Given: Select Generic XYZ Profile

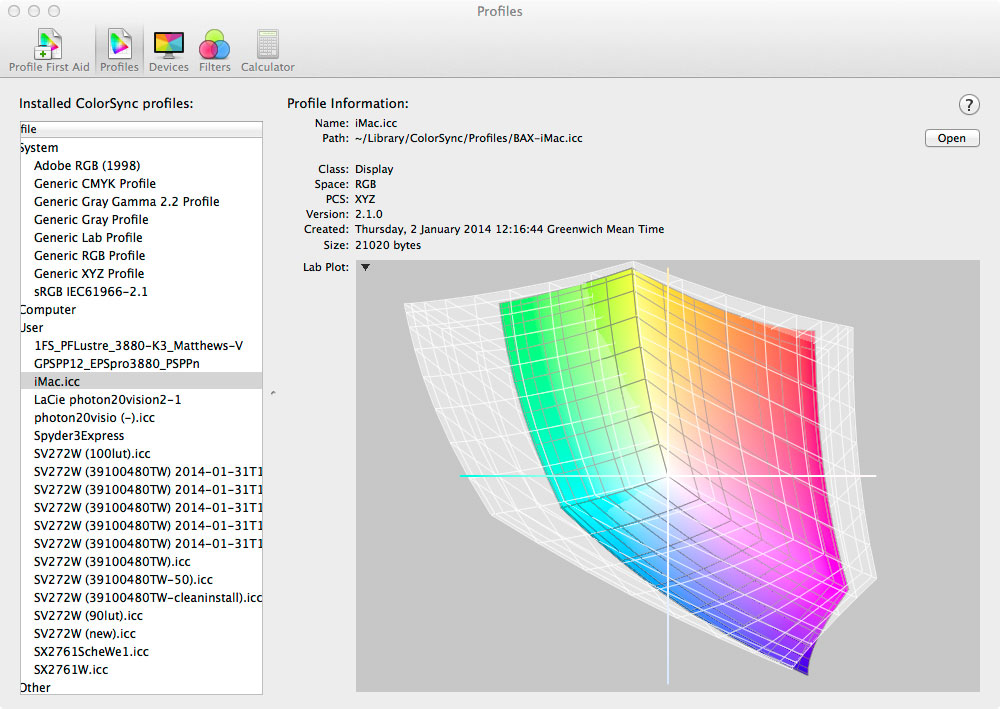Looking at the screenshot, I should pyautogui.click(x=141, y=274).
